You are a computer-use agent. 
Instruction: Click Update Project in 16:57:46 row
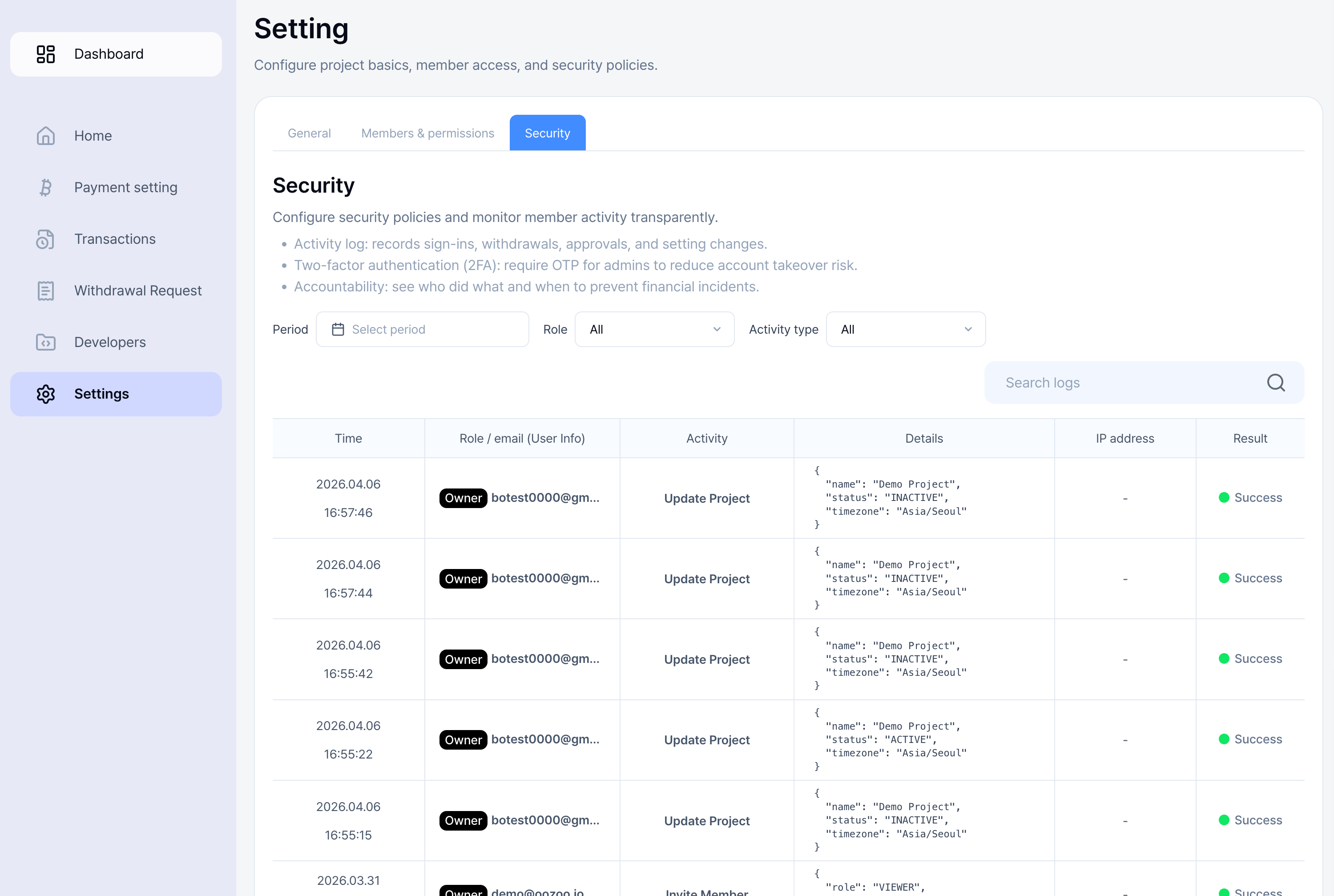click(x=707, y=498)
